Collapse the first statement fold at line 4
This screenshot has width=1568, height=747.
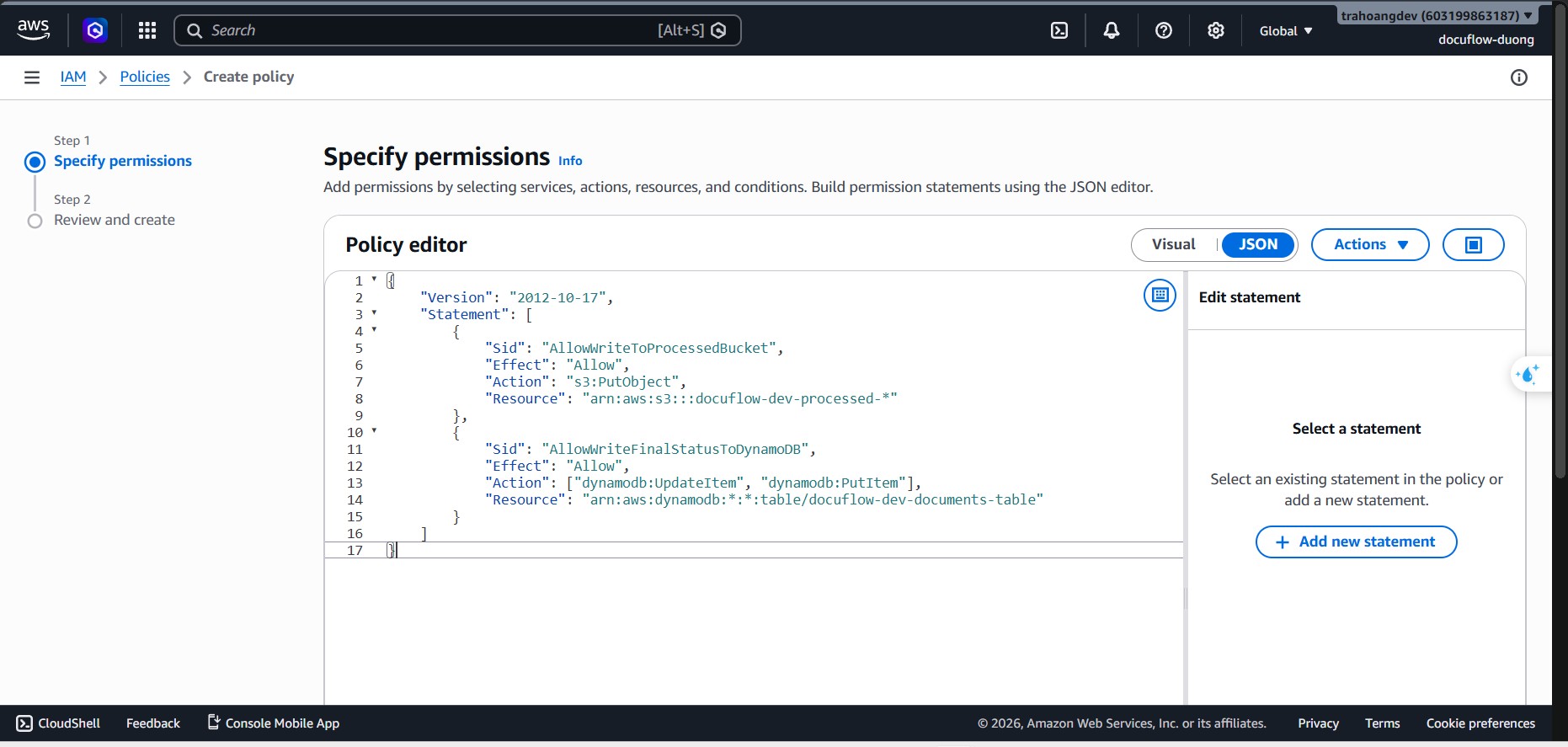[374, 329]
